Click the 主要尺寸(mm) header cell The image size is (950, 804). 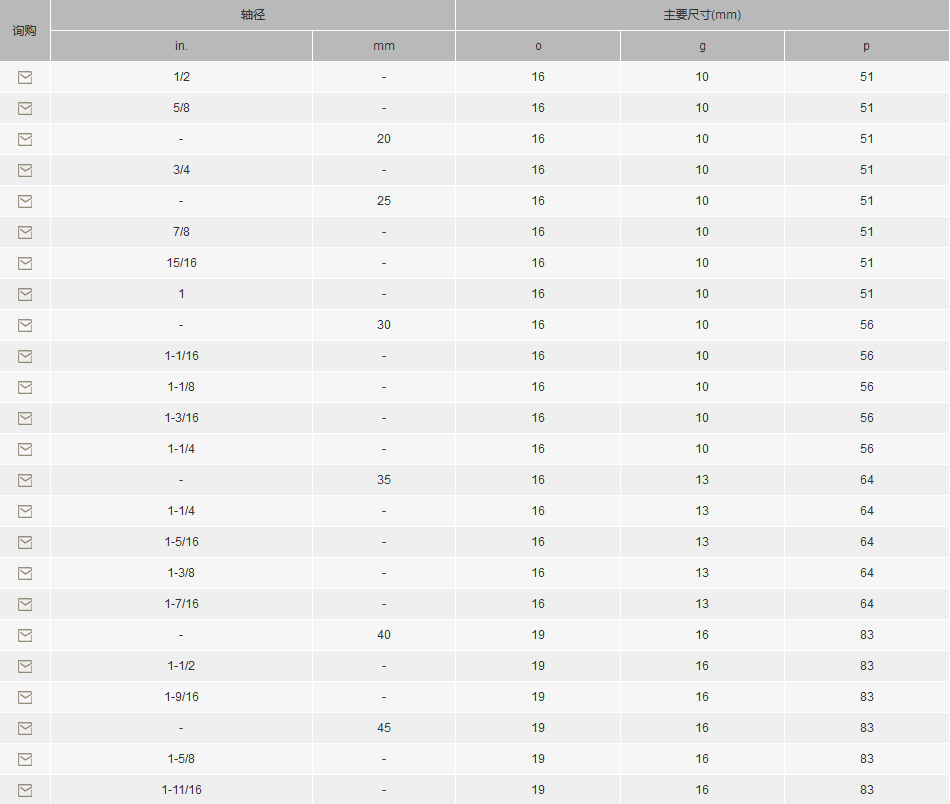click(702, 15)
